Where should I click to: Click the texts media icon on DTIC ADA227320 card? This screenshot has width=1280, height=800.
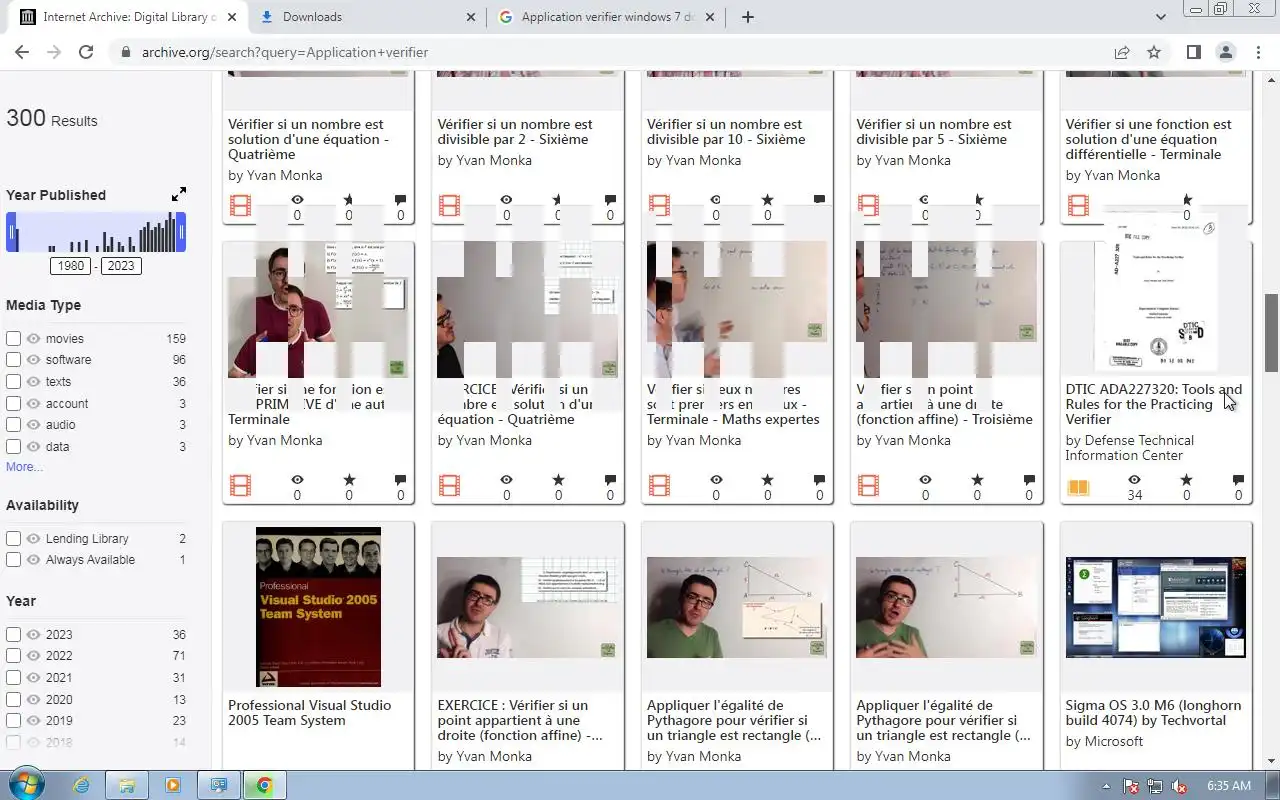tap(1077, 488)
